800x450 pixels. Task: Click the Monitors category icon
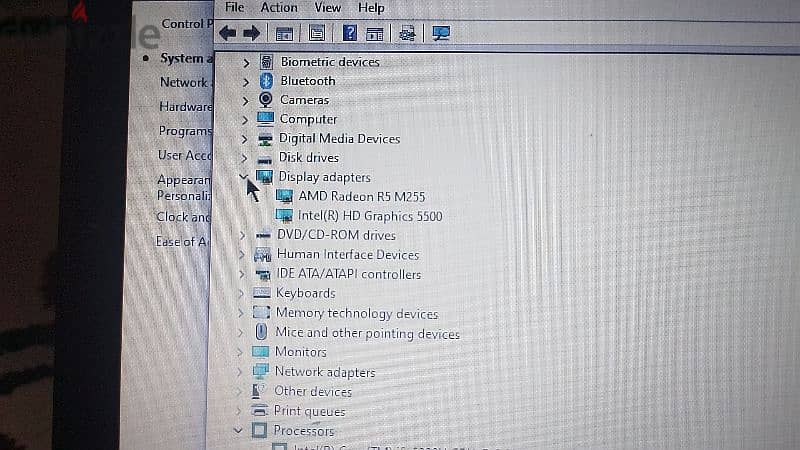[x=260, y=352]
